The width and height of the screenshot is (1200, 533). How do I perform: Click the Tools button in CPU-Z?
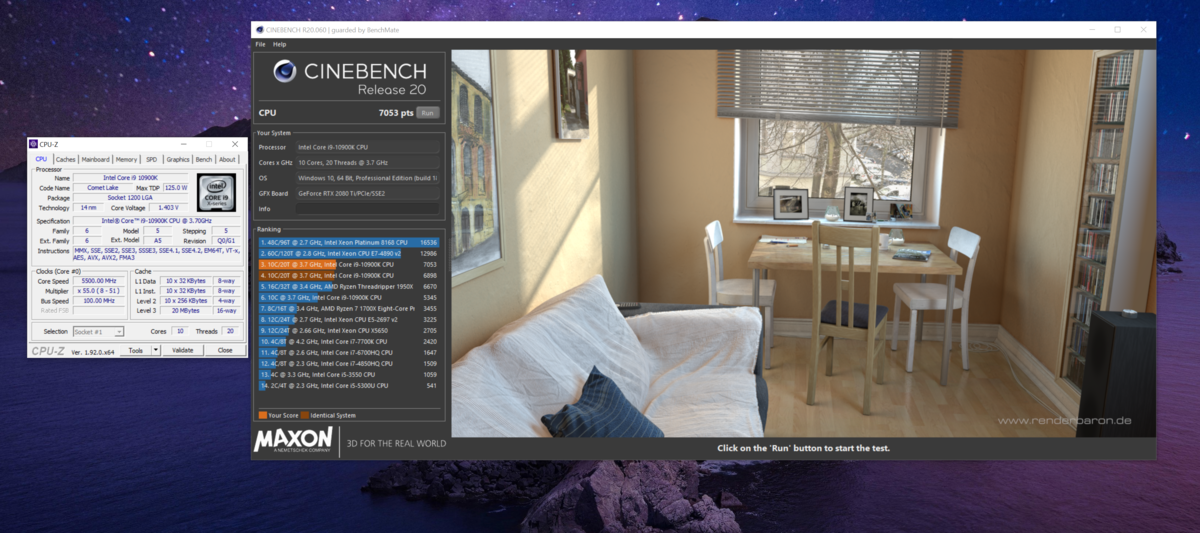click(x=135, y=350)
